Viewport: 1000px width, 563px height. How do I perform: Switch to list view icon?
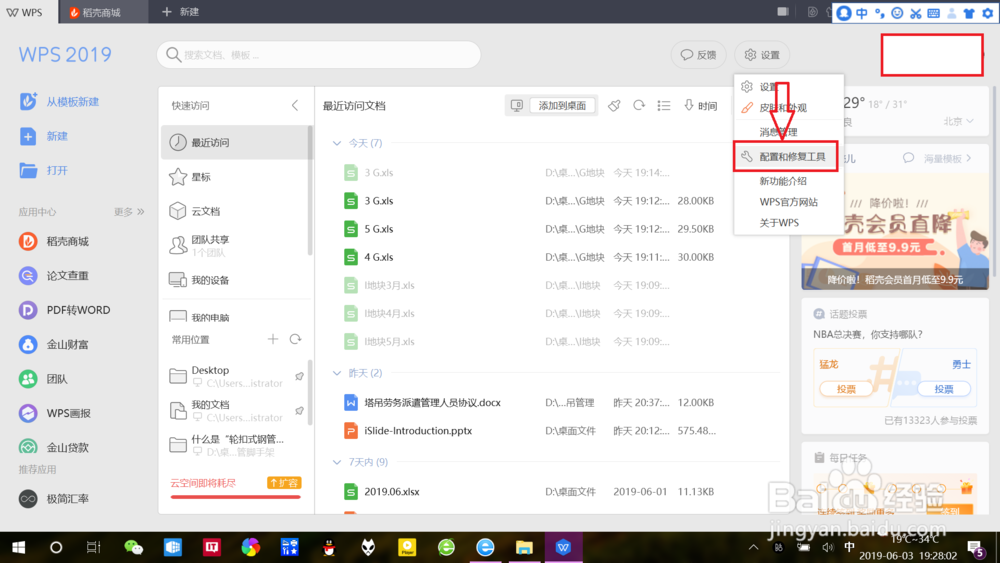664,105
